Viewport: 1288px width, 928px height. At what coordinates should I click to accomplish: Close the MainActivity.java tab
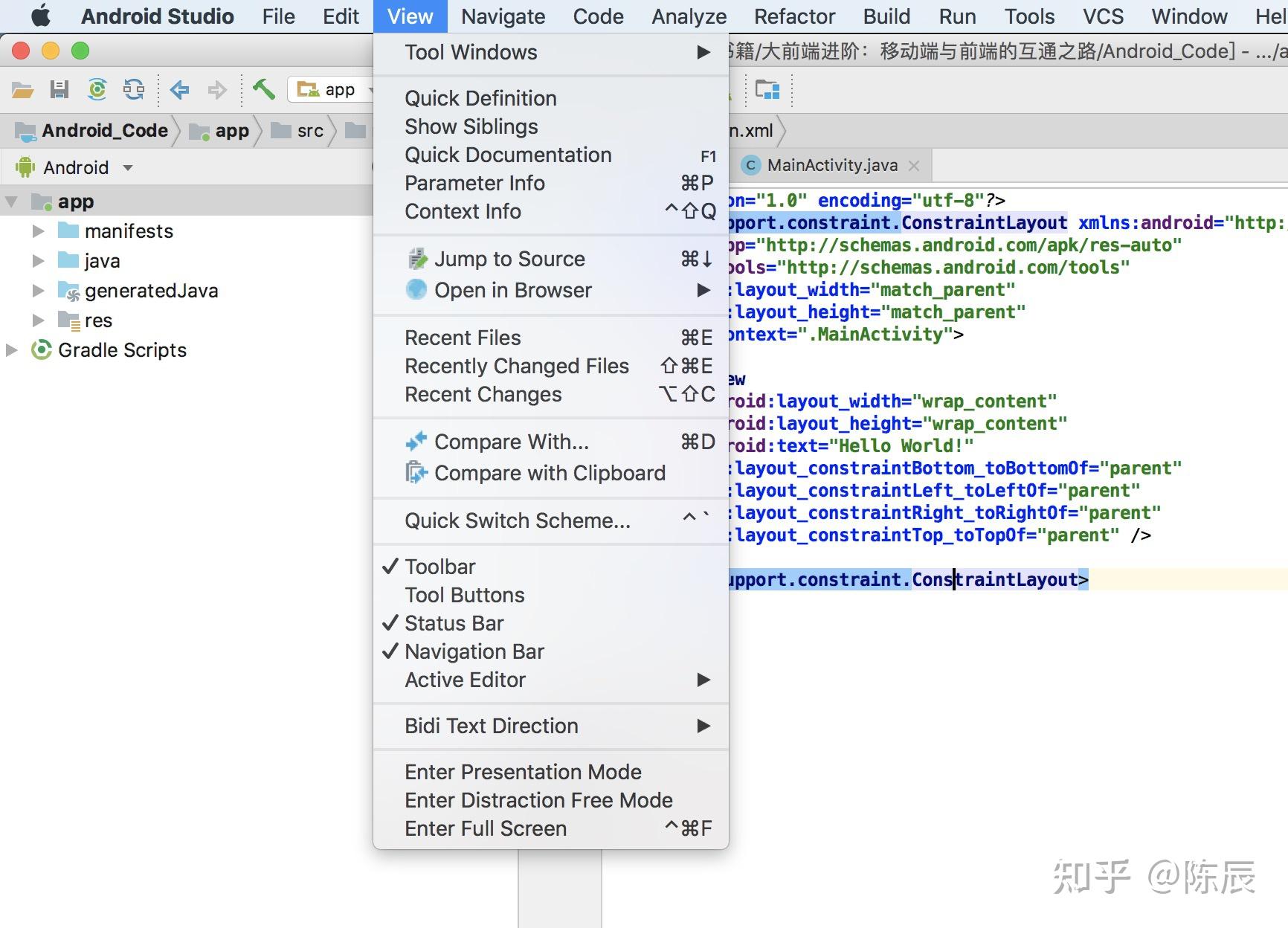(x=914, y=166)
